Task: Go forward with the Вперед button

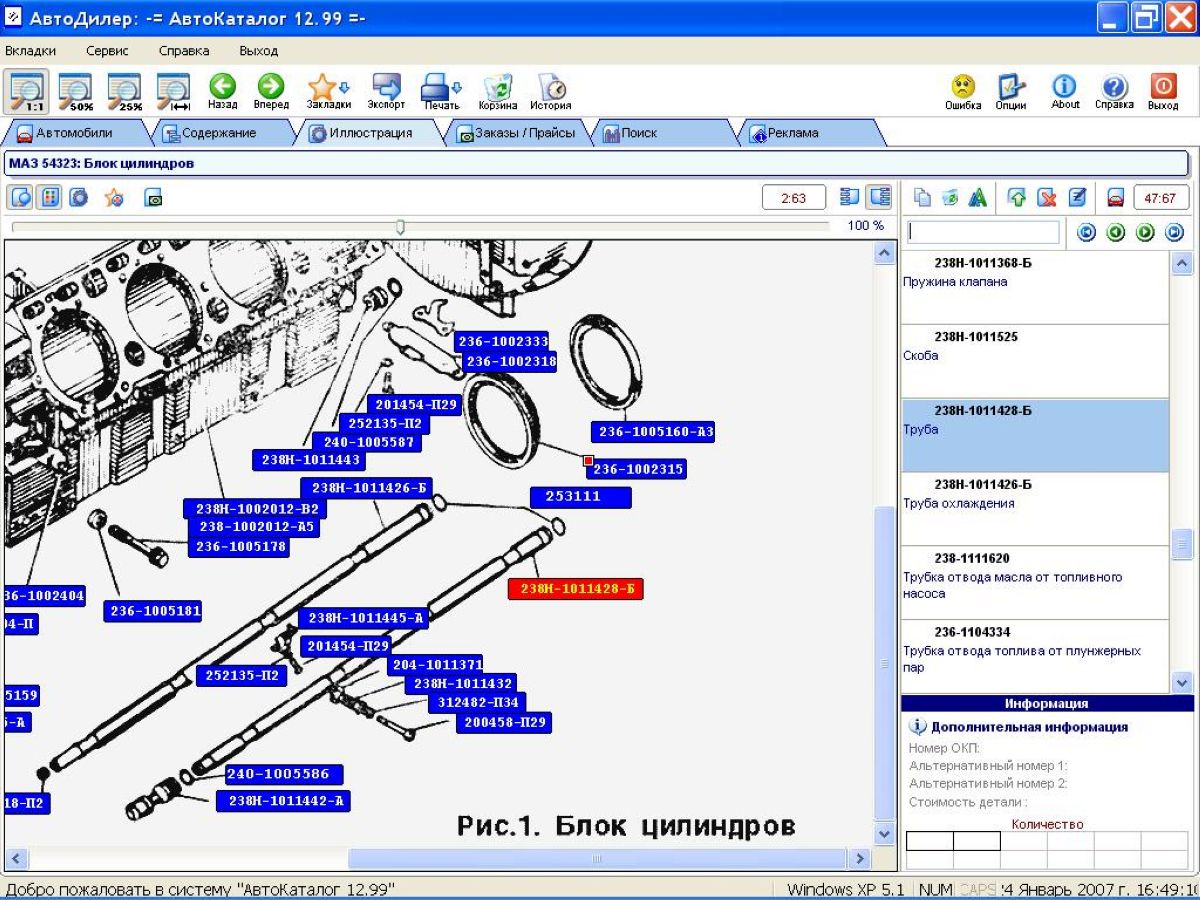Action: (271, 91)
